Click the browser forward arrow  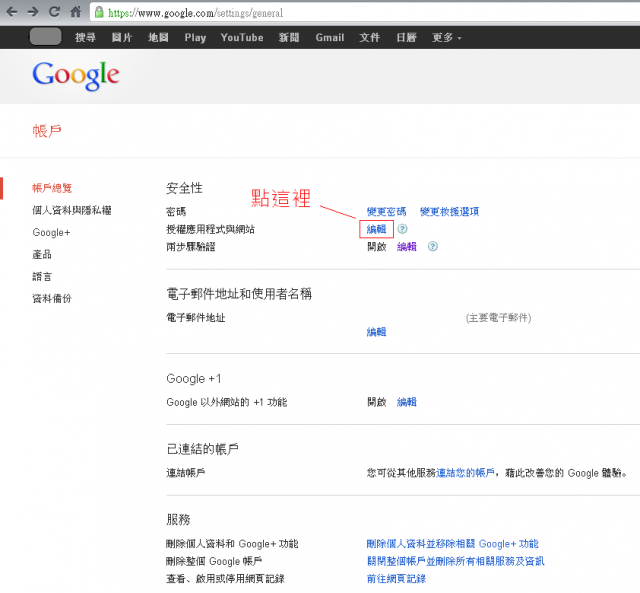33,12
